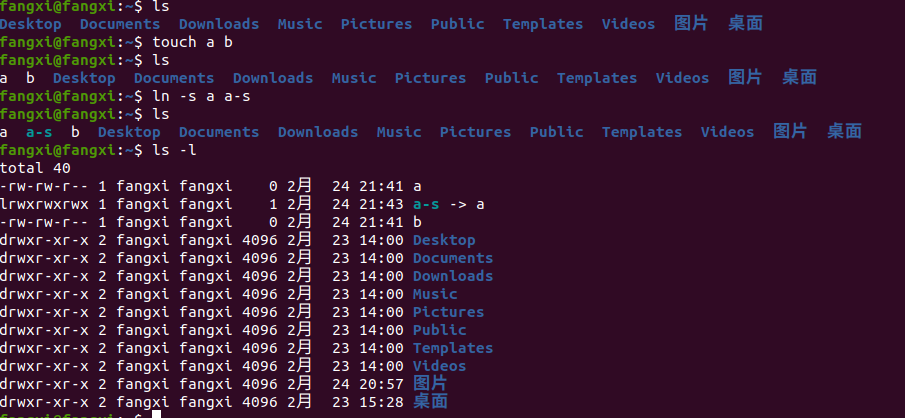The height and width of the screenshot is (418, 905).
Task: Click Pictures in the ls -l long listing
Action: tap(448, 312)
